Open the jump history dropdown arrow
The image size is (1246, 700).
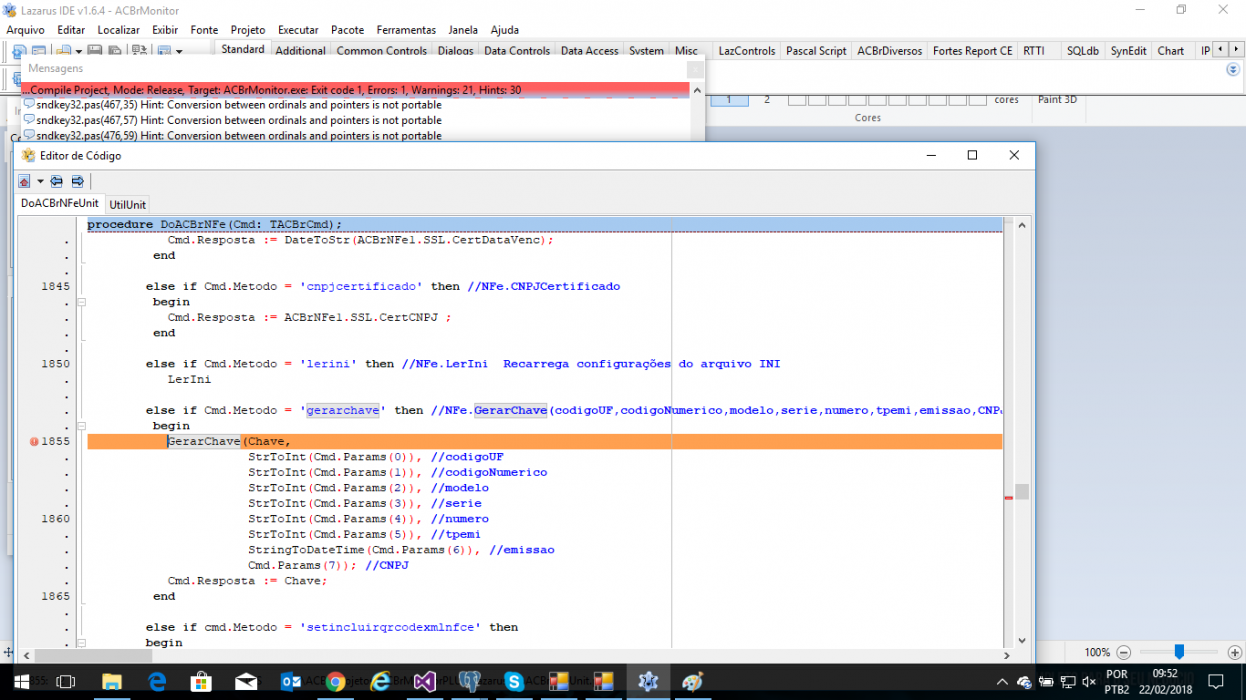click(40, 181)
